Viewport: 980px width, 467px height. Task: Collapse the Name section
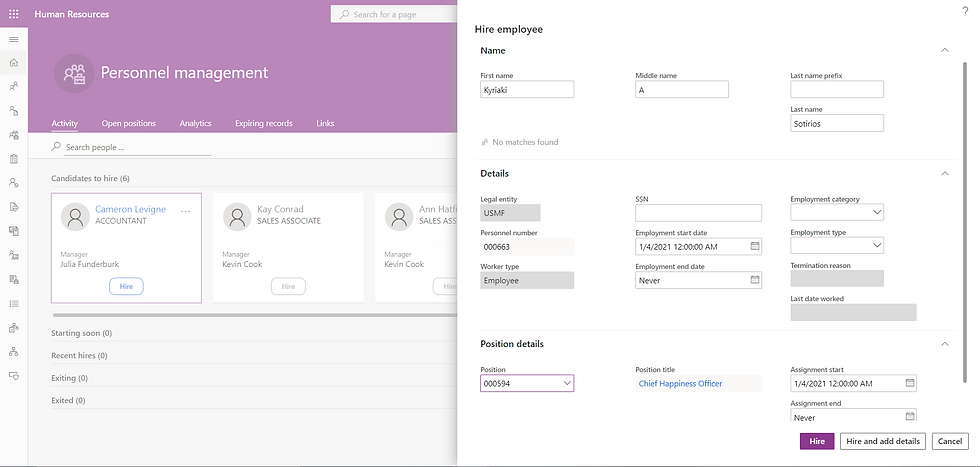pos(945,50)
